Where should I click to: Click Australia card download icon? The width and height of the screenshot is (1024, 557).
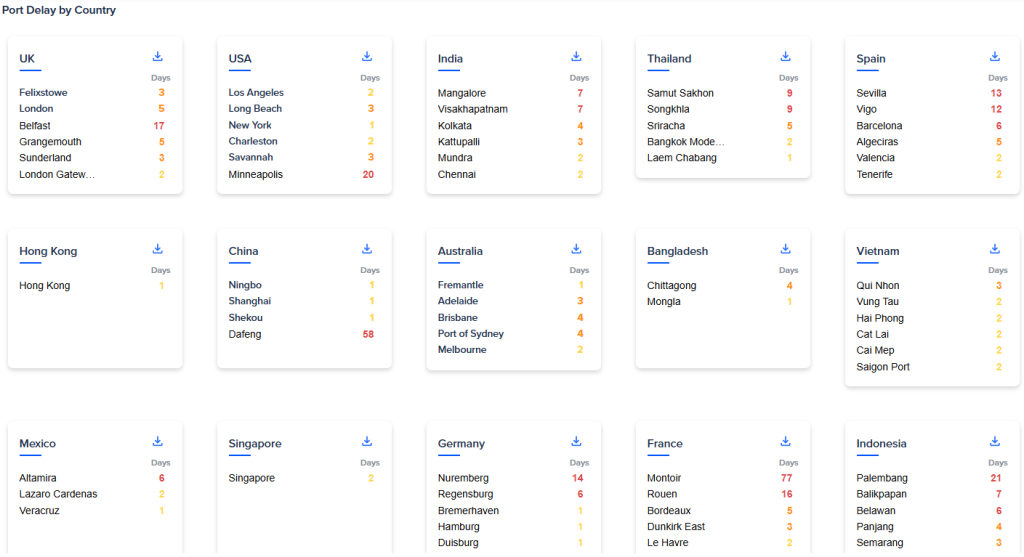point(576,249)
